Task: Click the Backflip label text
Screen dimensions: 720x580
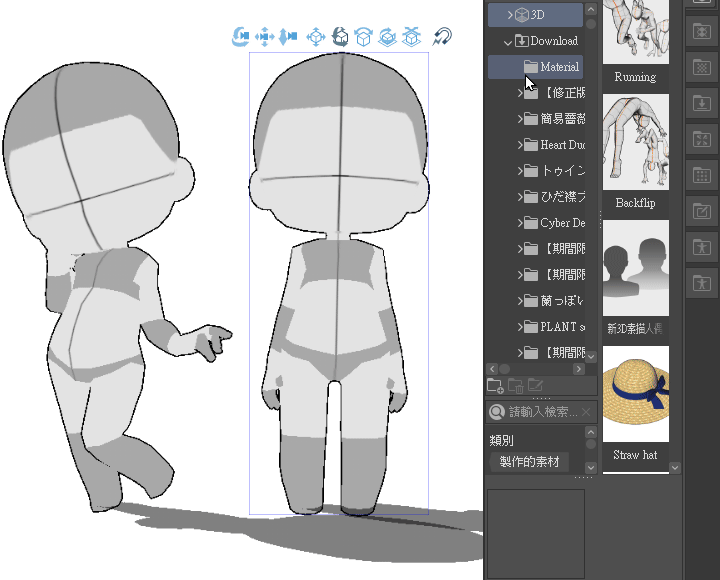Action: point(636,203)
